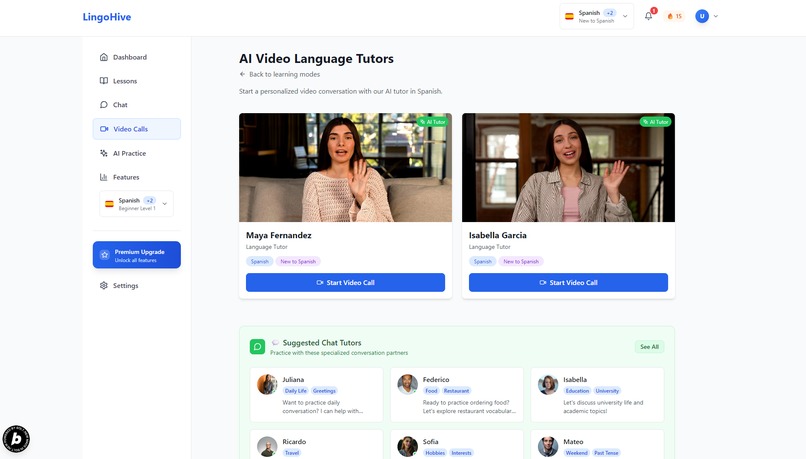Click the streak flame counter 15
The height and width of the screenshot is (459, 806).
pos(674,16)
